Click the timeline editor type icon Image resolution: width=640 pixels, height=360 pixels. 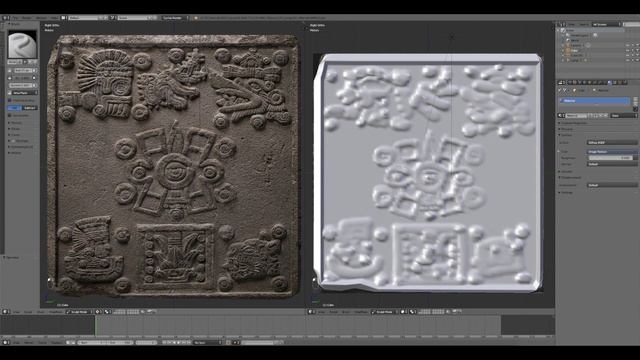[x=5, y=342]
